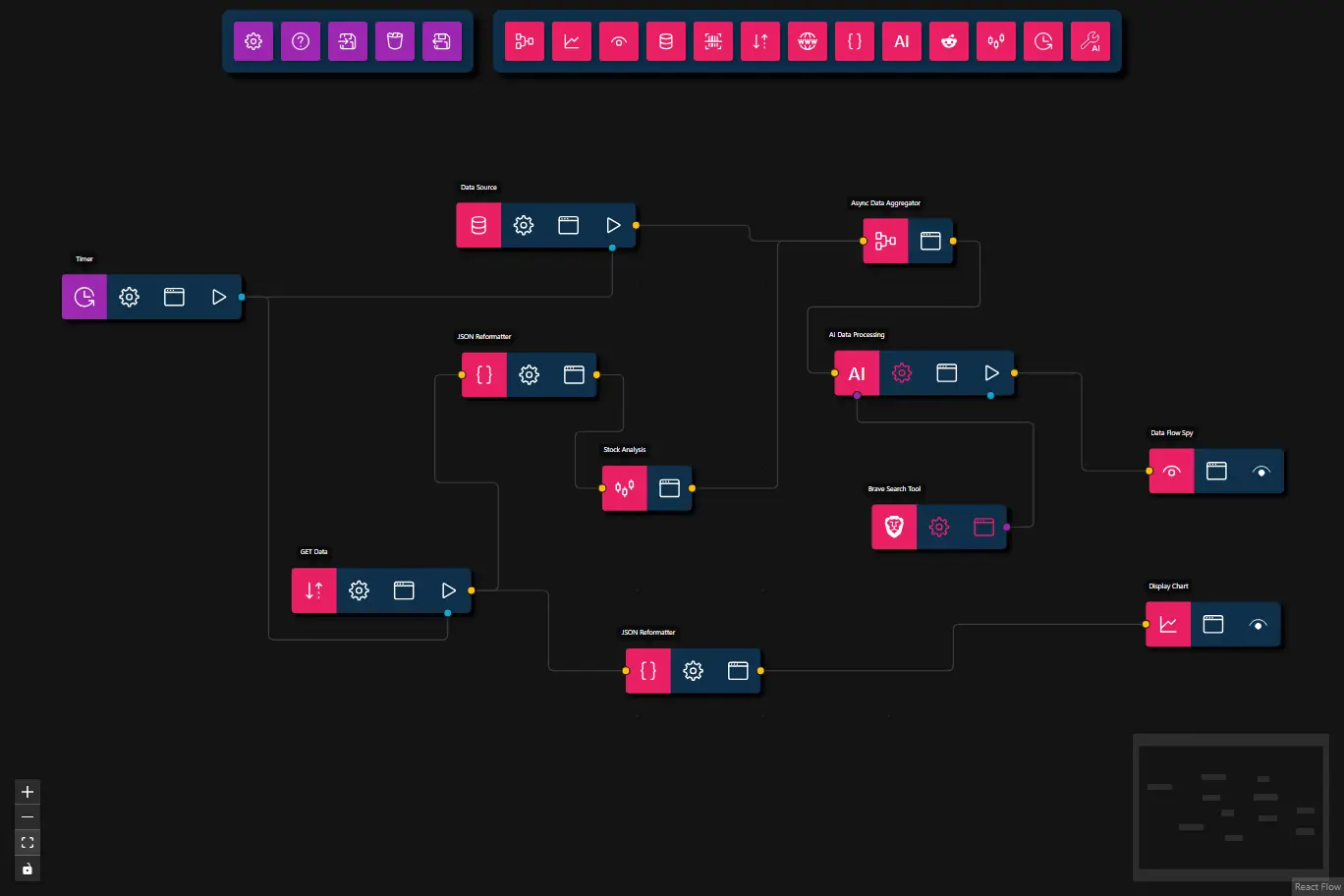Add a Timer node using the clock icon

click(x=1042, y=41)
